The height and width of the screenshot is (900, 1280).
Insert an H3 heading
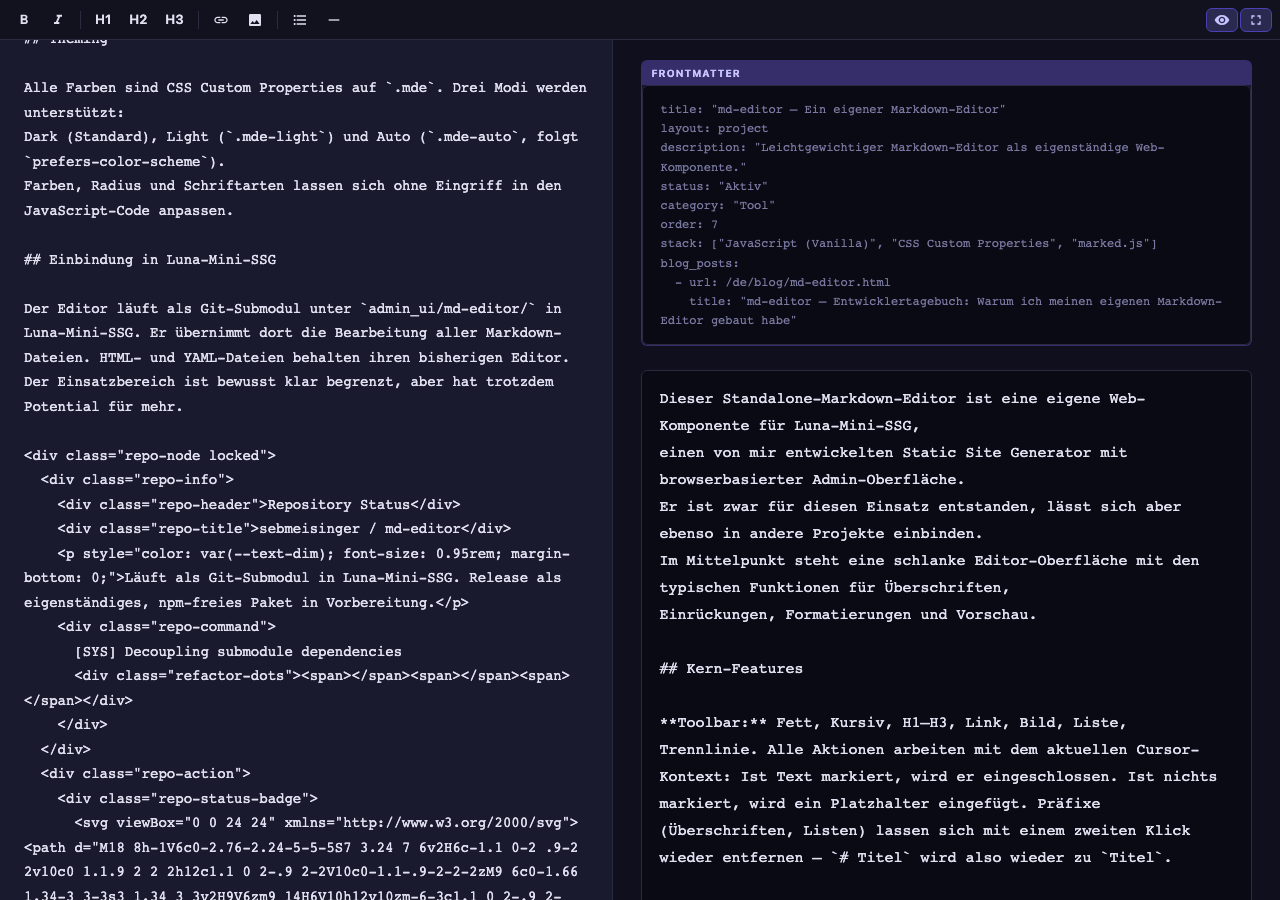tap(174, 20)
